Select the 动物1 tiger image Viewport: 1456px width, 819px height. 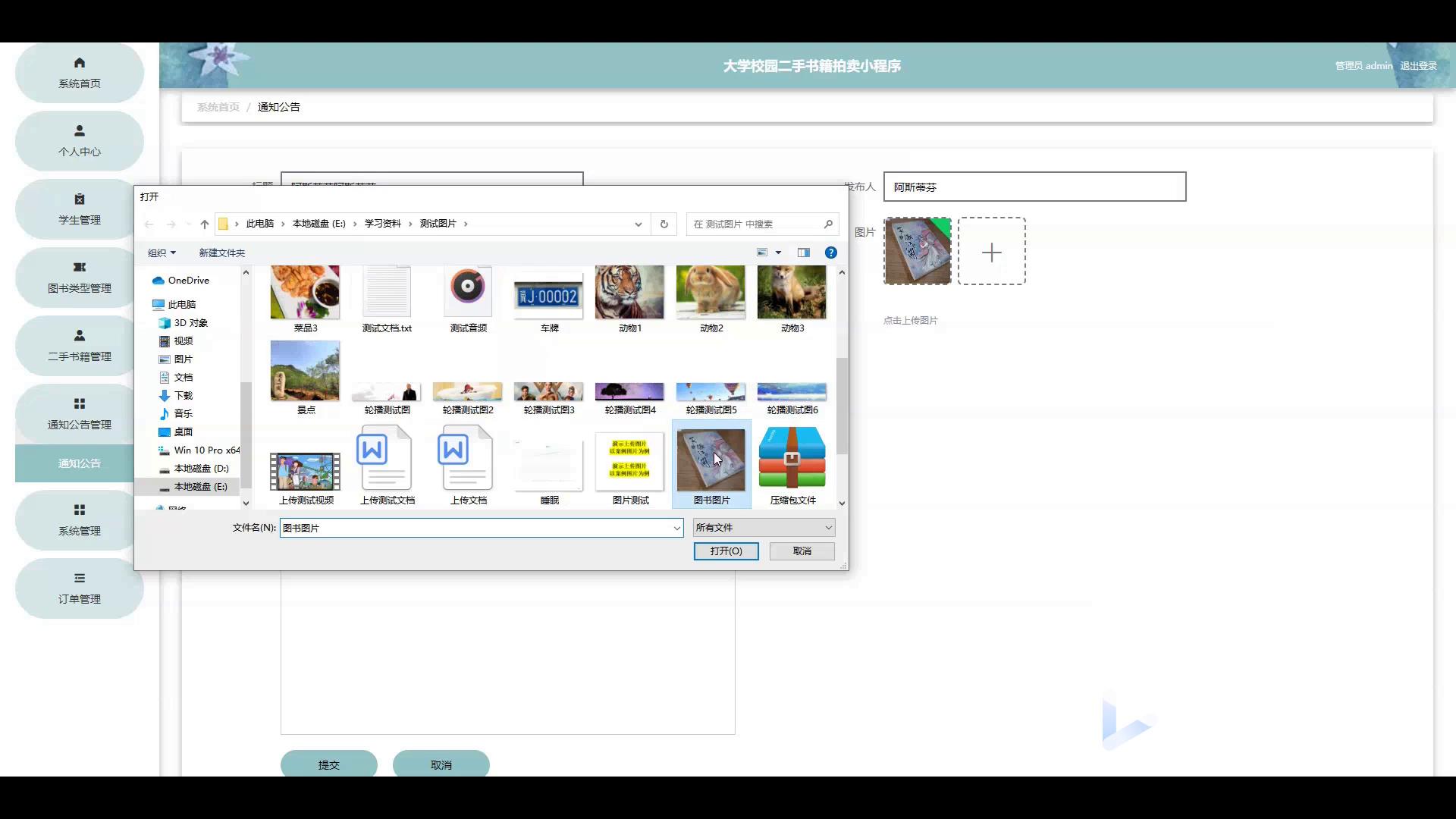click(629, 299)
